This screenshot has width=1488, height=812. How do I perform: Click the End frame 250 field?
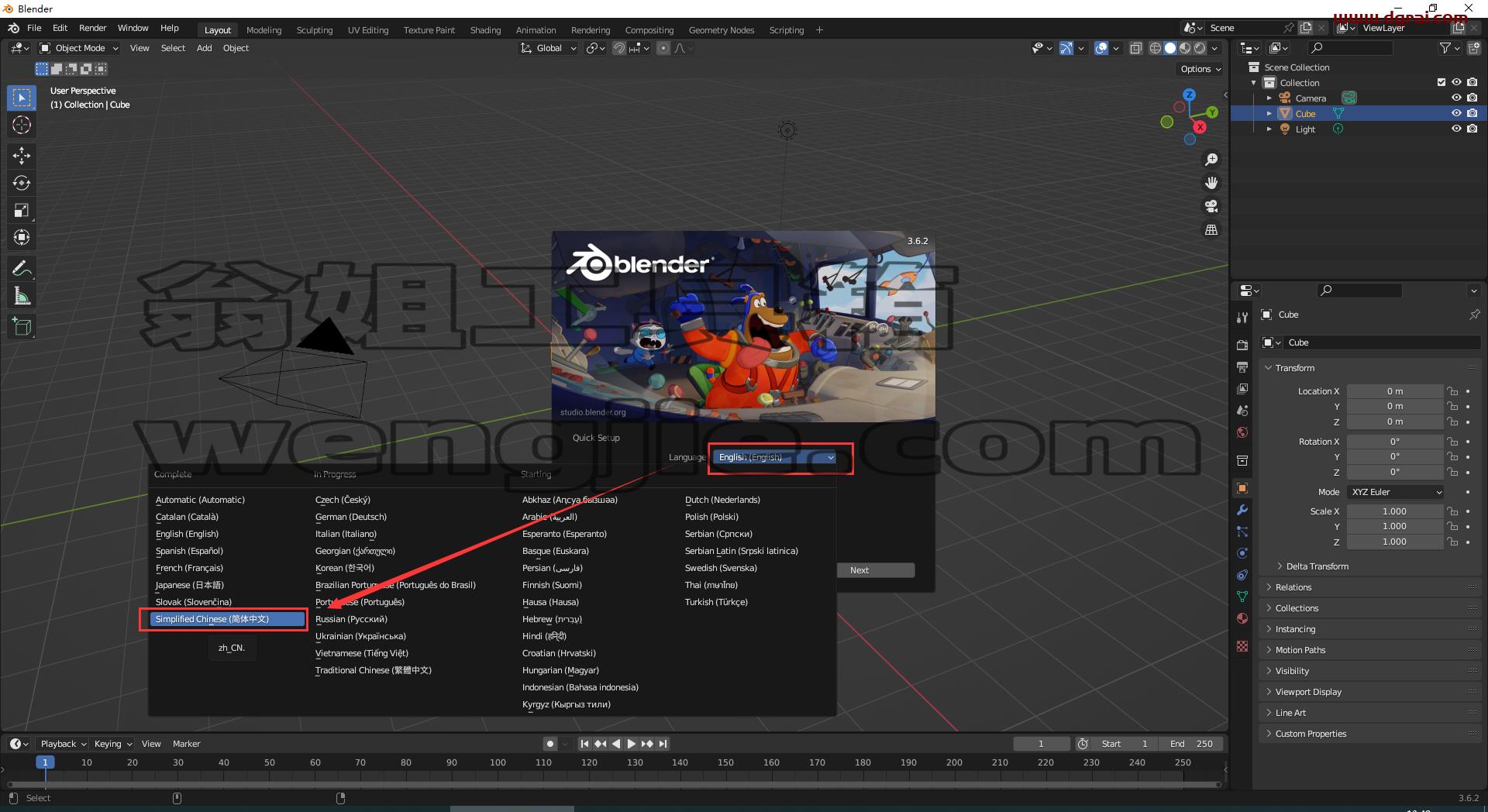1191,744
